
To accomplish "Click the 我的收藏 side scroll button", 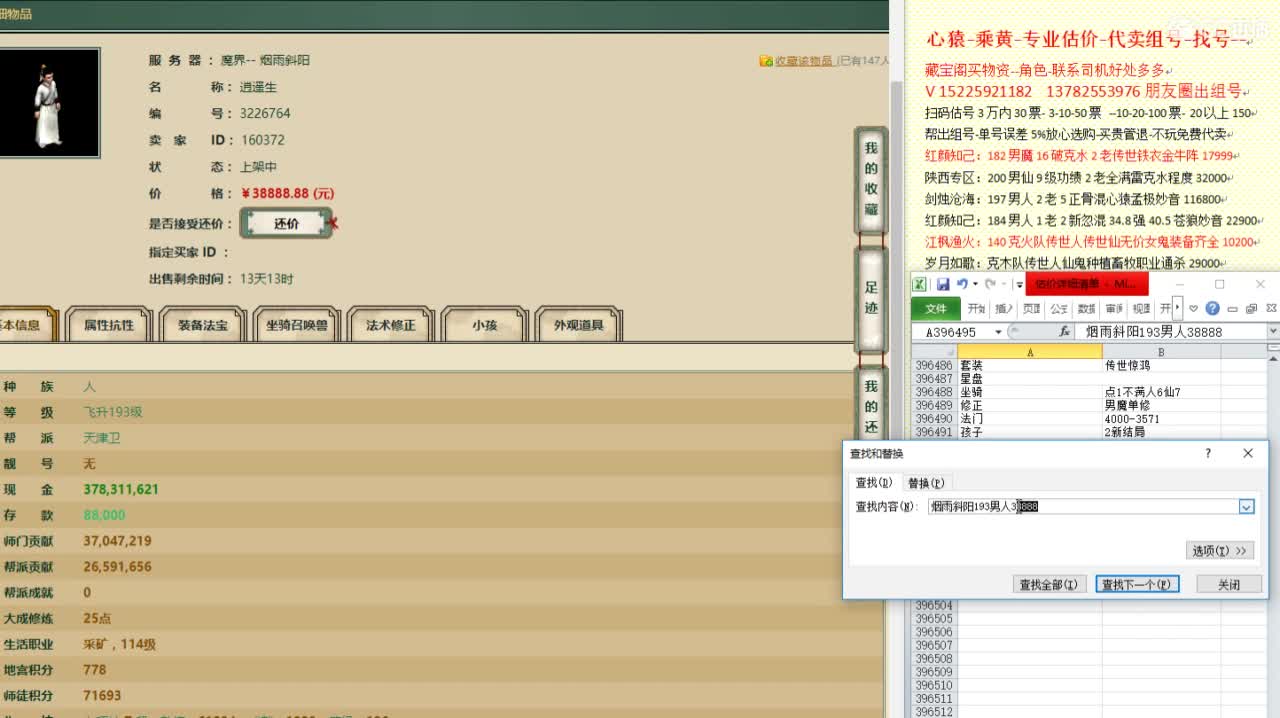I will tap(871, 180).
